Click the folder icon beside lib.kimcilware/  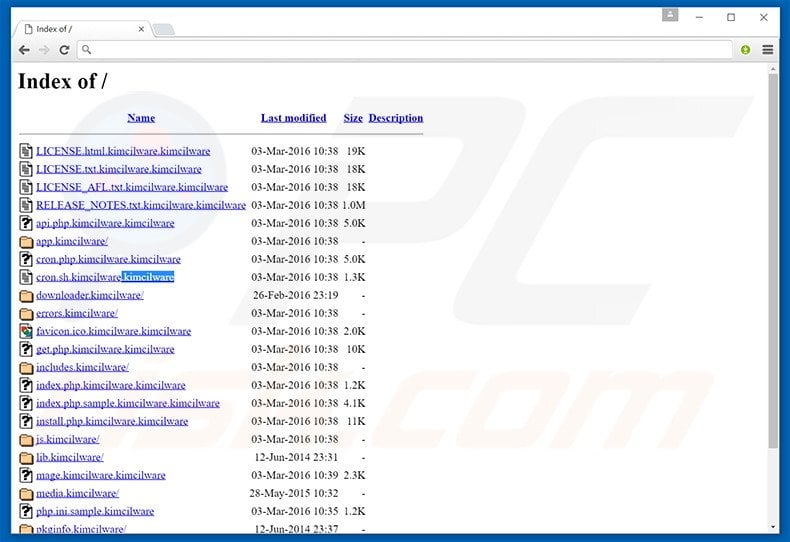coord(26,458)
